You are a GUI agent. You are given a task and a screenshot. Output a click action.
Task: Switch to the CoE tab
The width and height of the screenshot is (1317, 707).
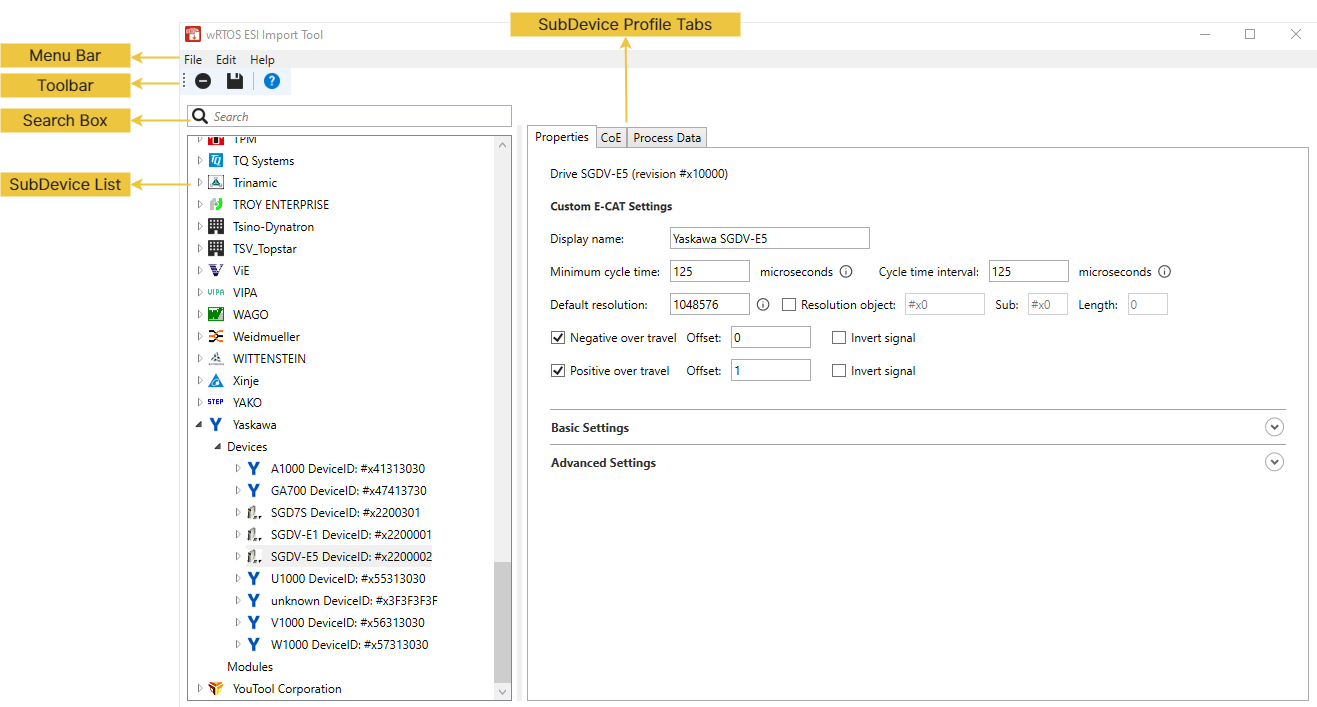tap(611, 138)
